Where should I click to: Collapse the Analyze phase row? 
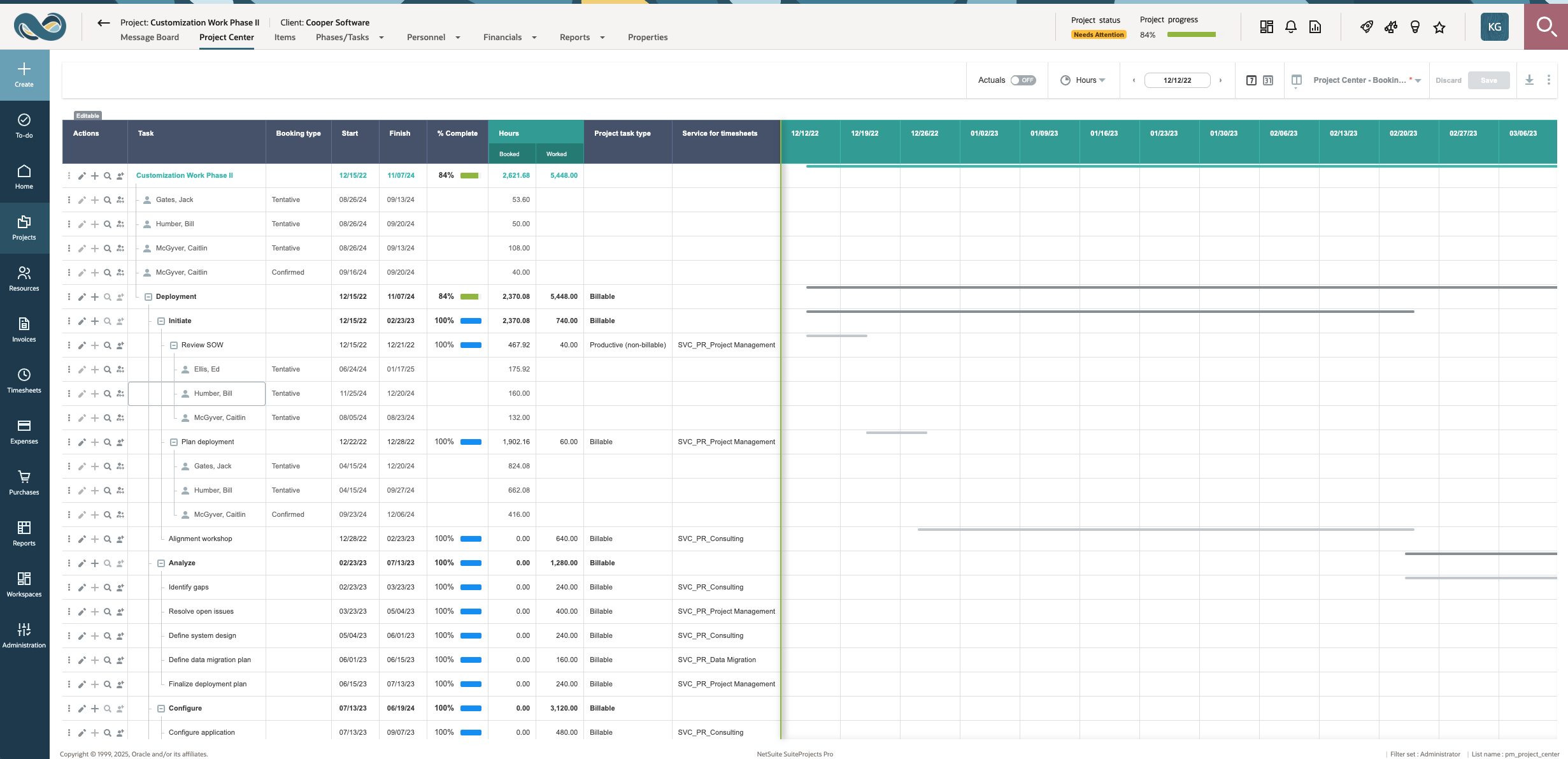[x=161, y=563]
